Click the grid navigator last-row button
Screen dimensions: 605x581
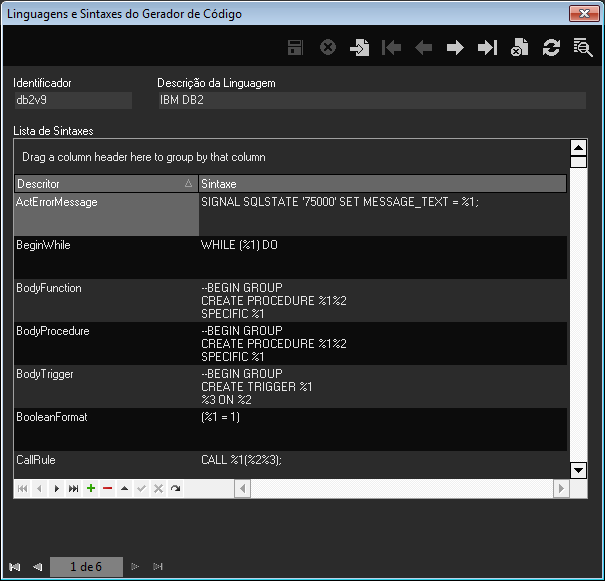[73, 488]
